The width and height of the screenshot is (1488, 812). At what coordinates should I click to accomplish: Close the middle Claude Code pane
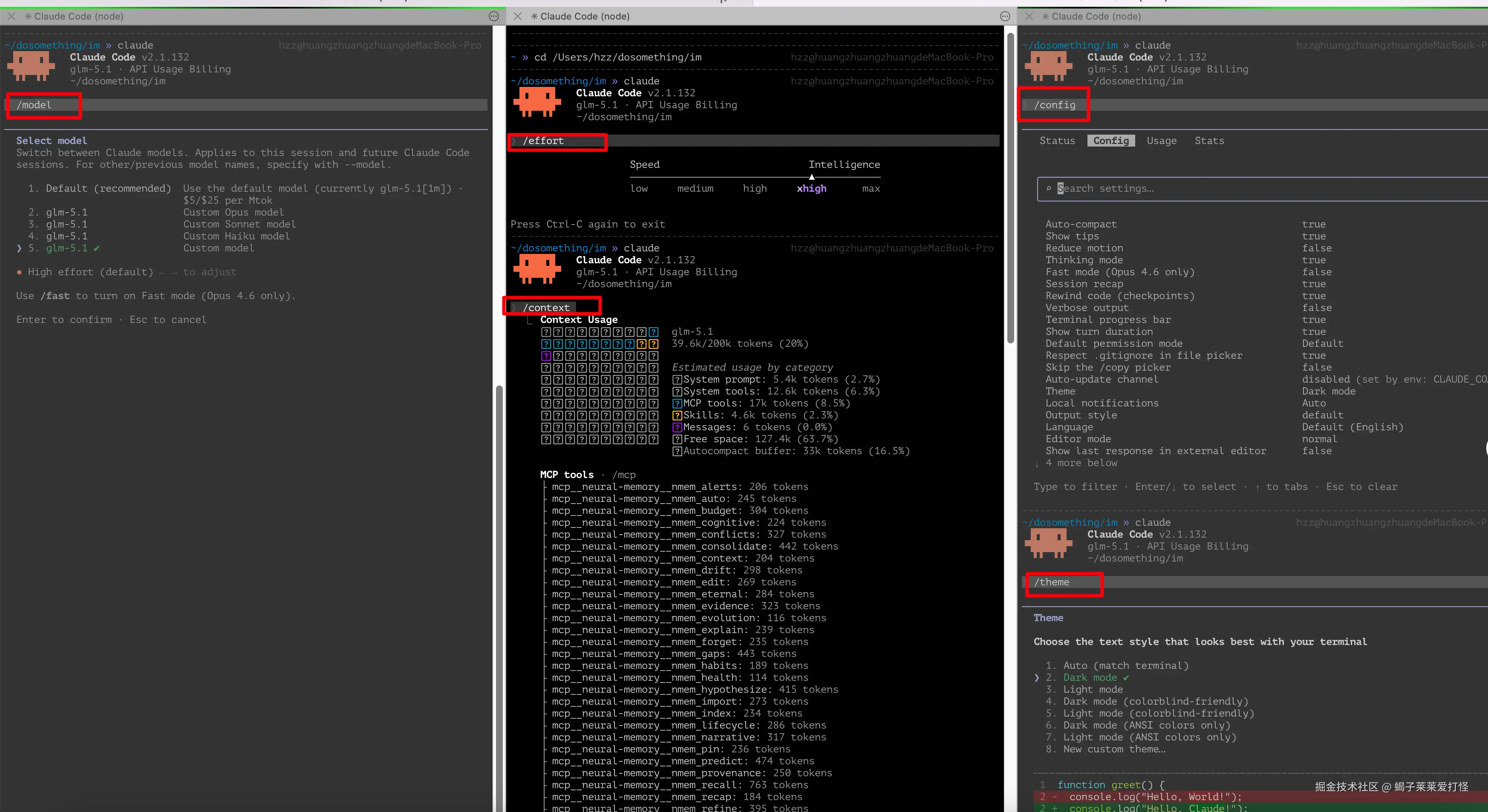518,16
